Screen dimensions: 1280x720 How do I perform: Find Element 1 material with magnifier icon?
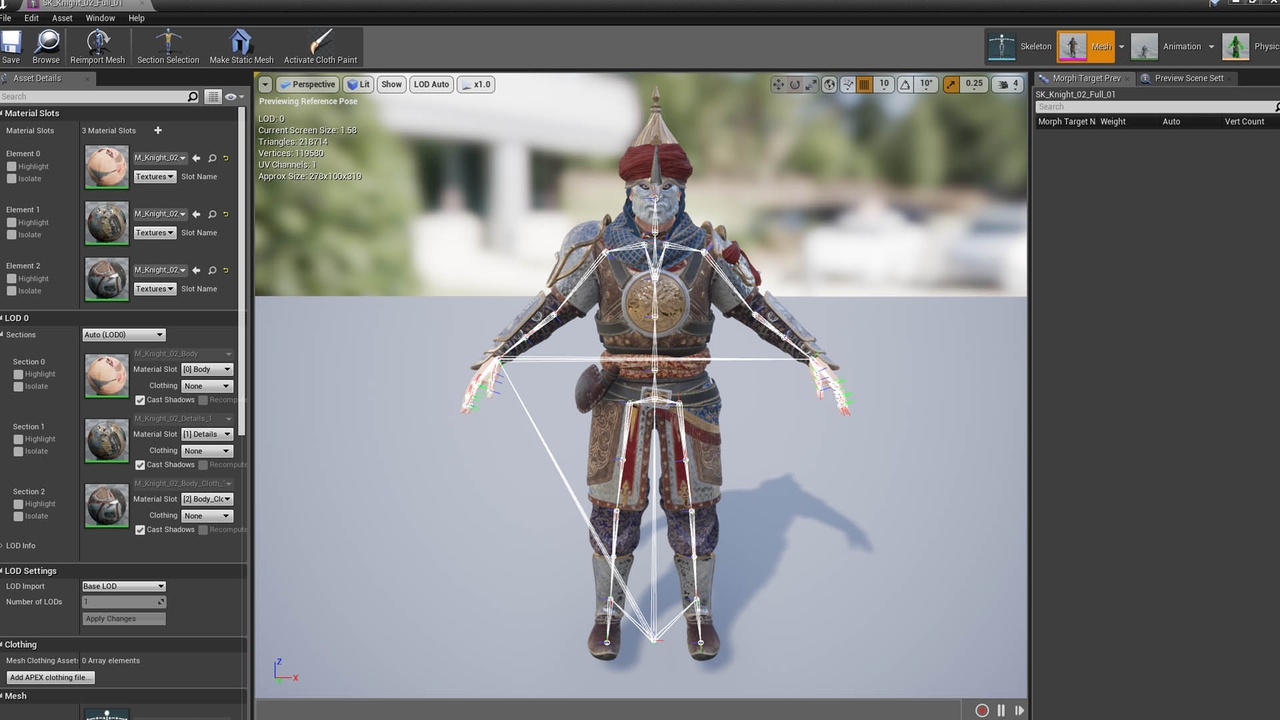tap(212, 214)
